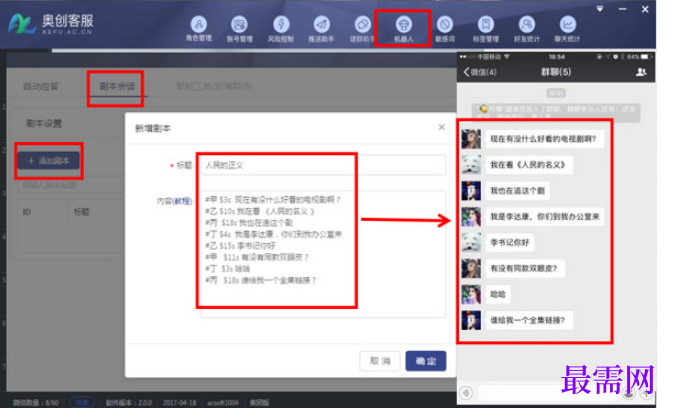
Task: Click the 添加剧本 add script button
Action: (x=49, y=161)
